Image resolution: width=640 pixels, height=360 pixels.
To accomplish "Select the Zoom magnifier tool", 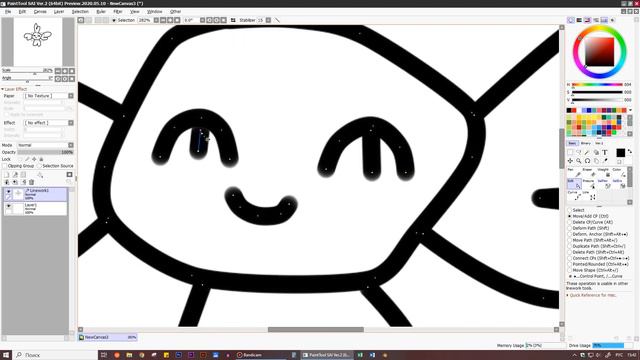I will click(579, 161).
